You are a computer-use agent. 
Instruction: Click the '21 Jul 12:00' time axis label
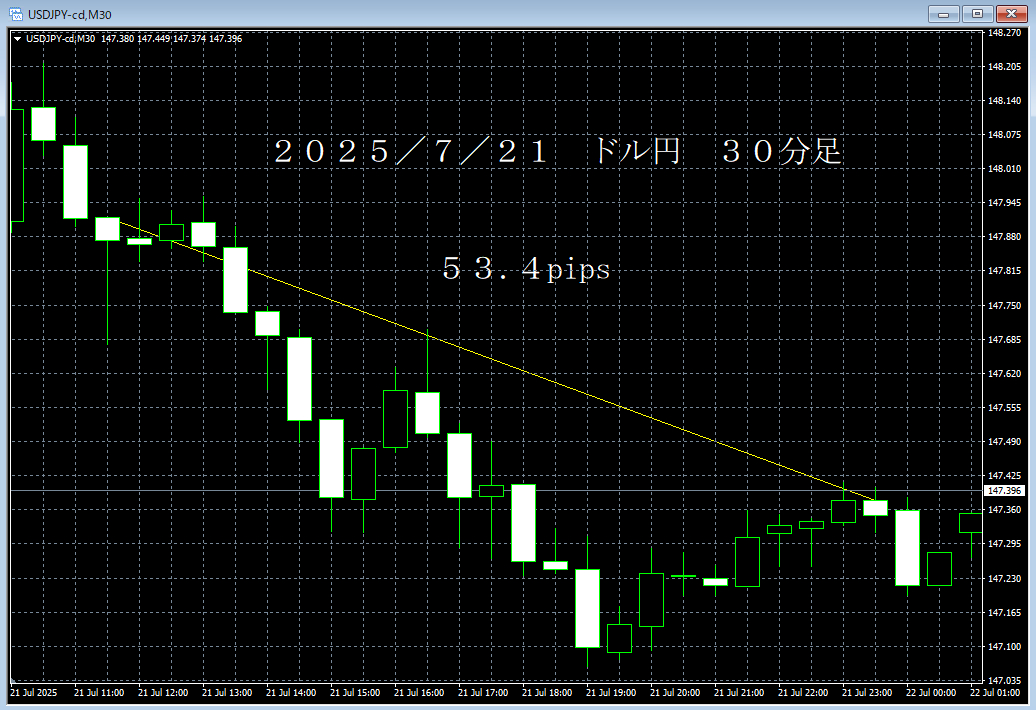163,693
